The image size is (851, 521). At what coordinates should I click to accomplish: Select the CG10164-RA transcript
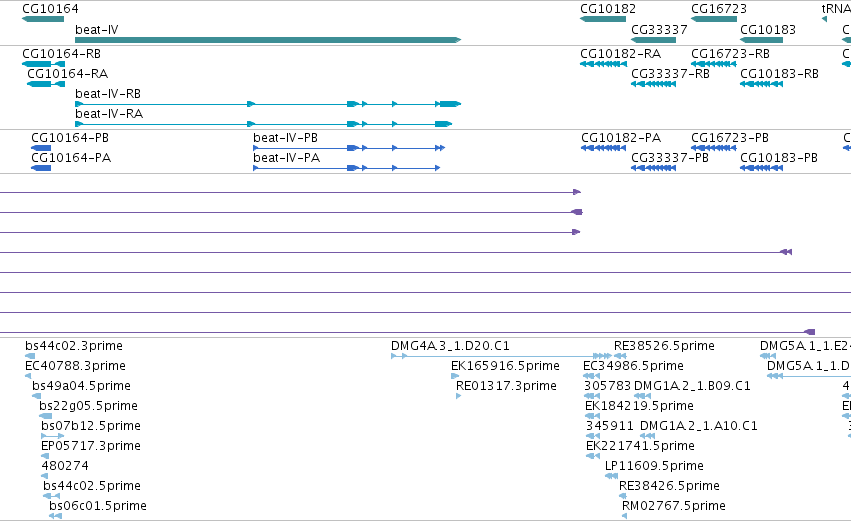coord(46,84)
